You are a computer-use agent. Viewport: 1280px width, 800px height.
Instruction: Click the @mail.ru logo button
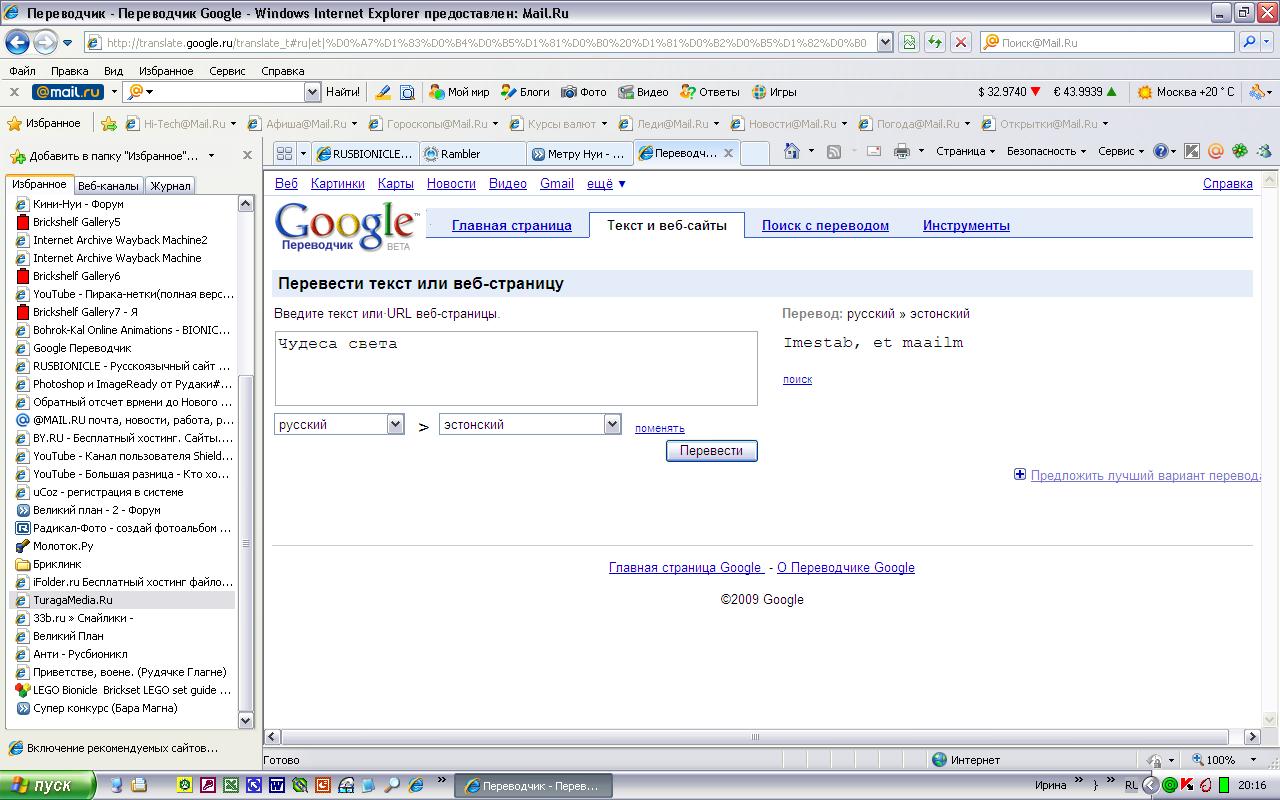(x=68, y=92)
